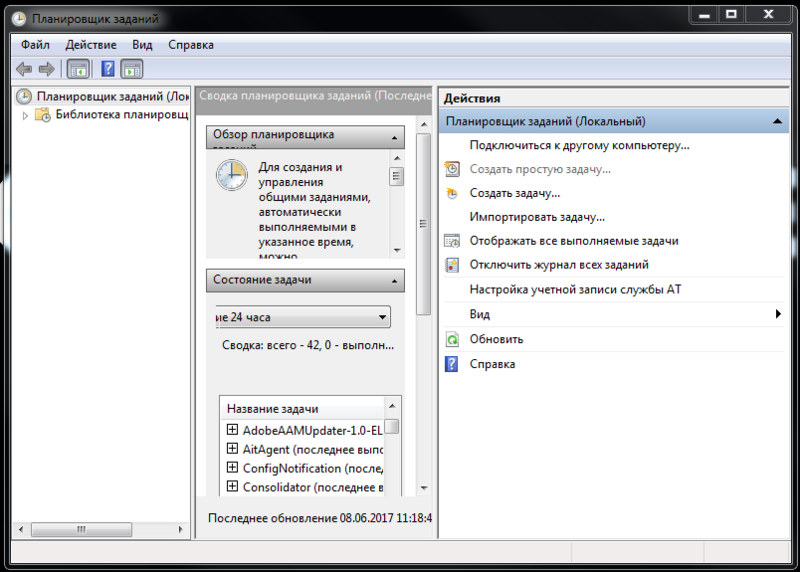
Task: Open the Файл menu
Action: click(35, 45)
